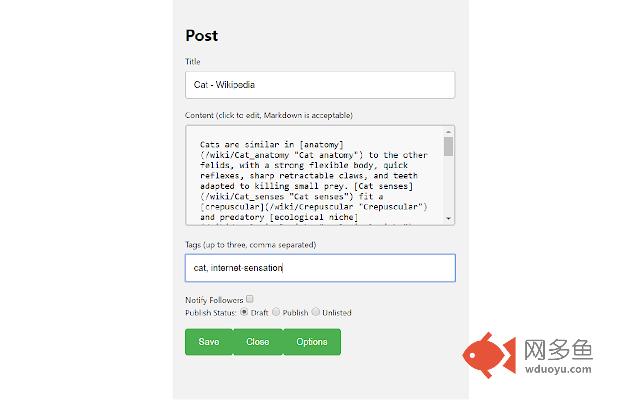Select the Draft publish status

point(244,312)
